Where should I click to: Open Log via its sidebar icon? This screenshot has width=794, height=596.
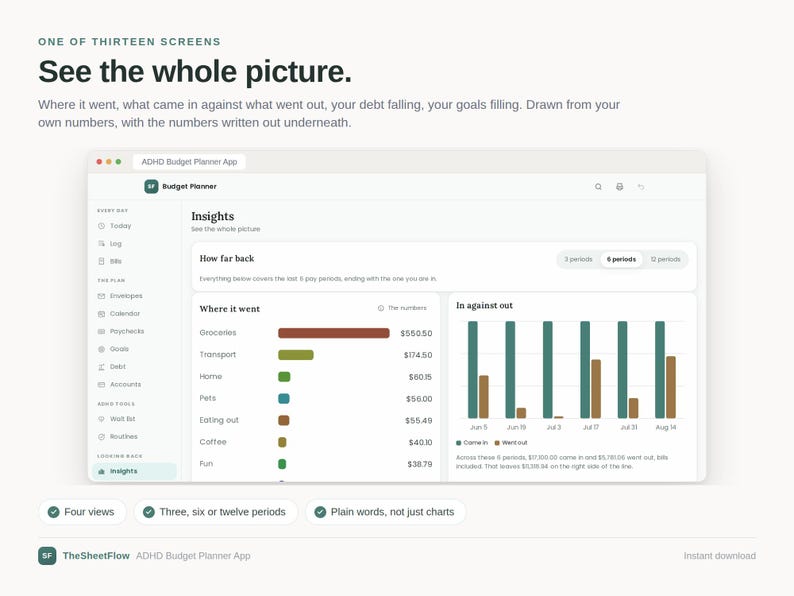click(101, 244)
